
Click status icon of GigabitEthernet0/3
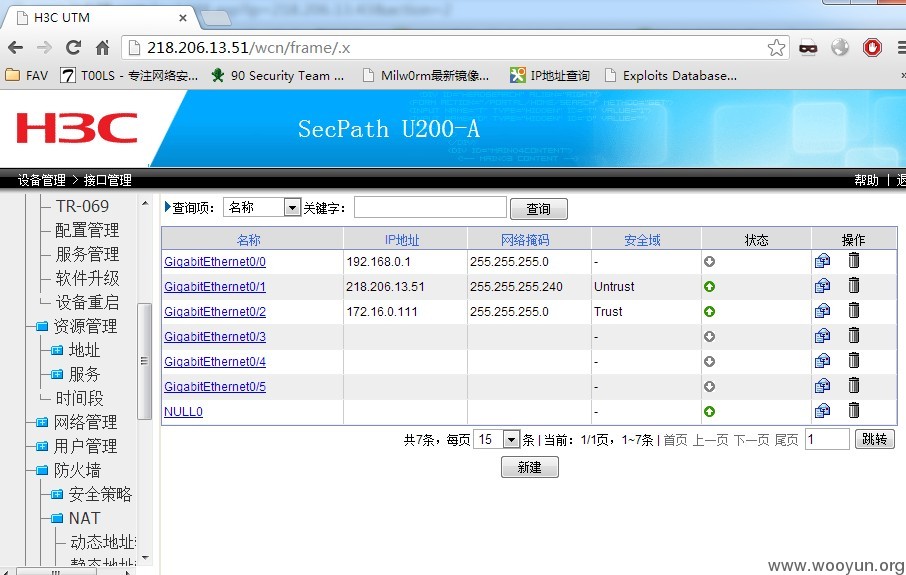(710, 336)
